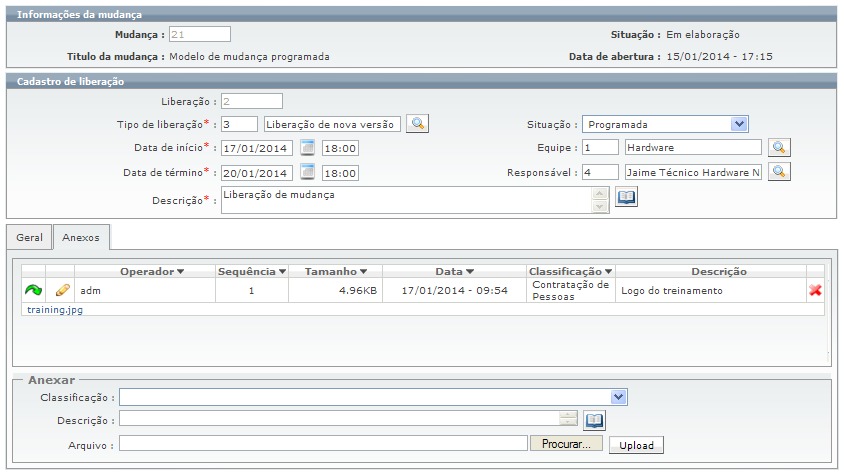Switch to the Geral tab

29,238
